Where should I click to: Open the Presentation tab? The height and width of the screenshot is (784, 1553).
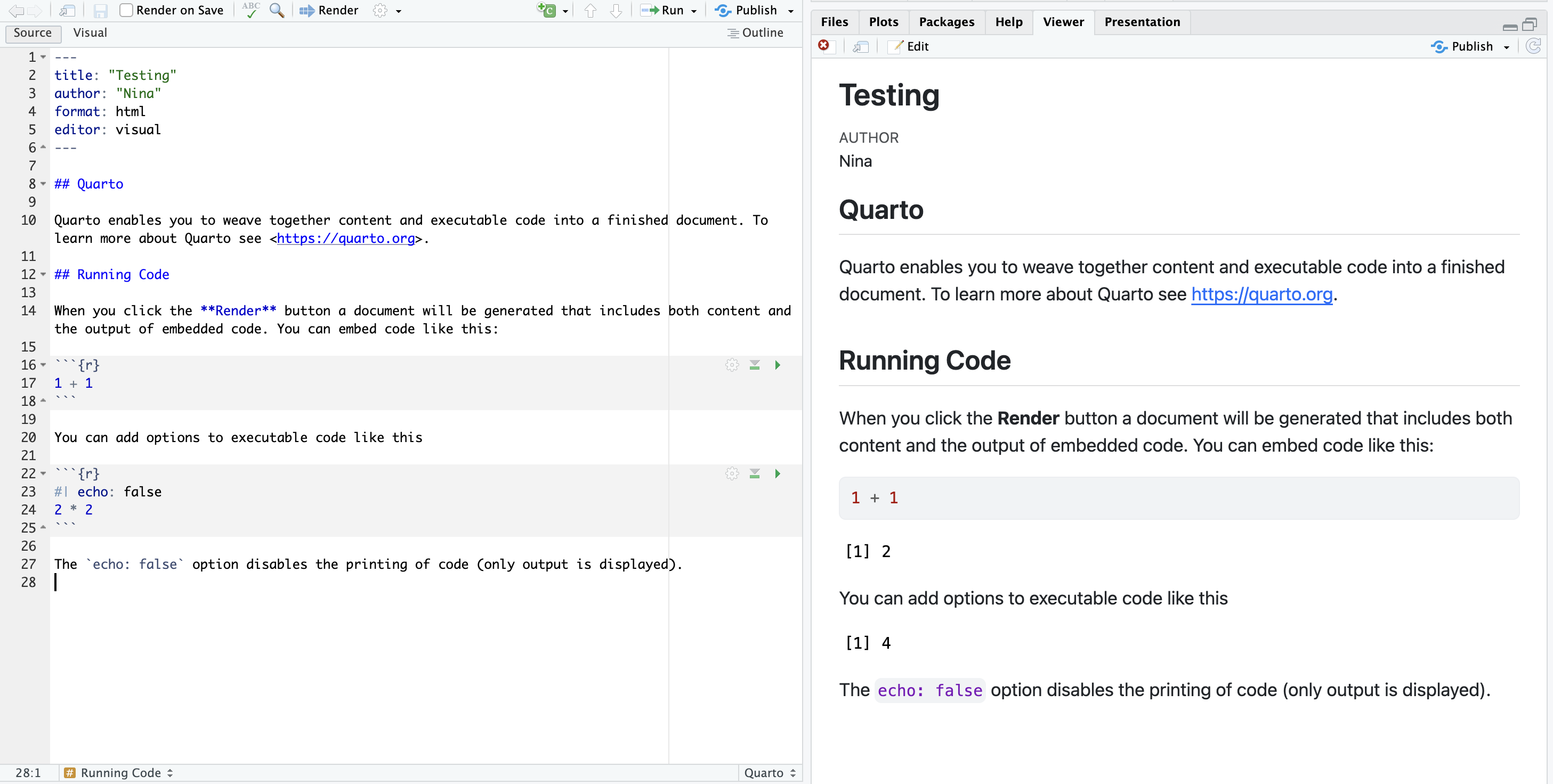coord(1142,22)
